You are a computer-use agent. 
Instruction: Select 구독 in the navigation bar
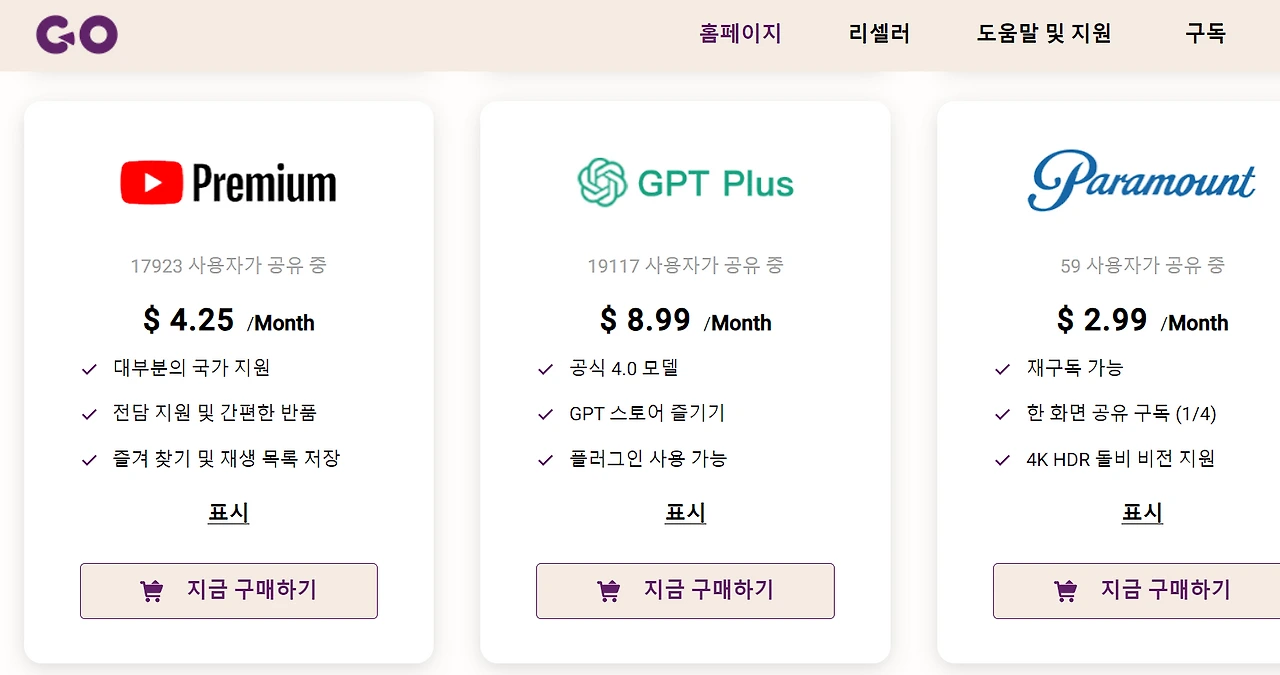[1206, 33]
